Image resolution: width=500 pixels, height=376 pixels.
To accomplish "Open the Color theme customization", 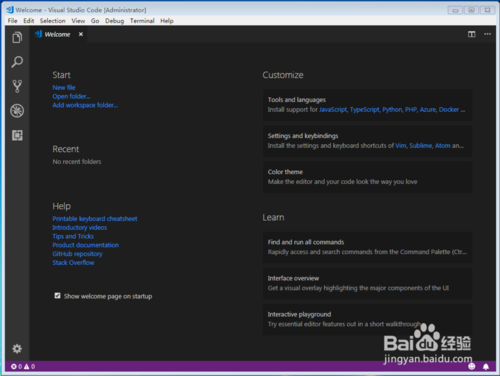I will 367,177.
